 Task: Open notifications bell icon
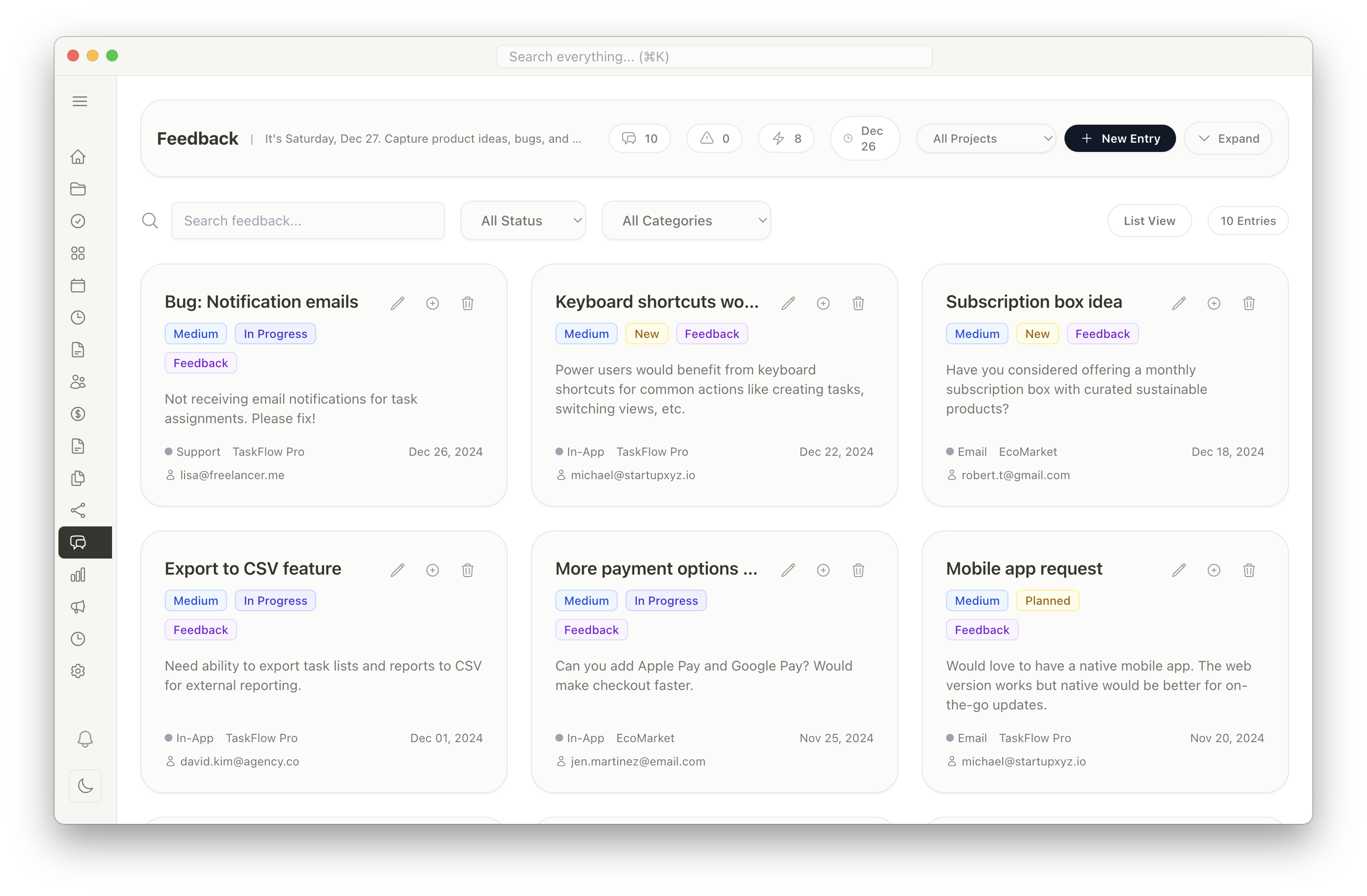[85, 739]
